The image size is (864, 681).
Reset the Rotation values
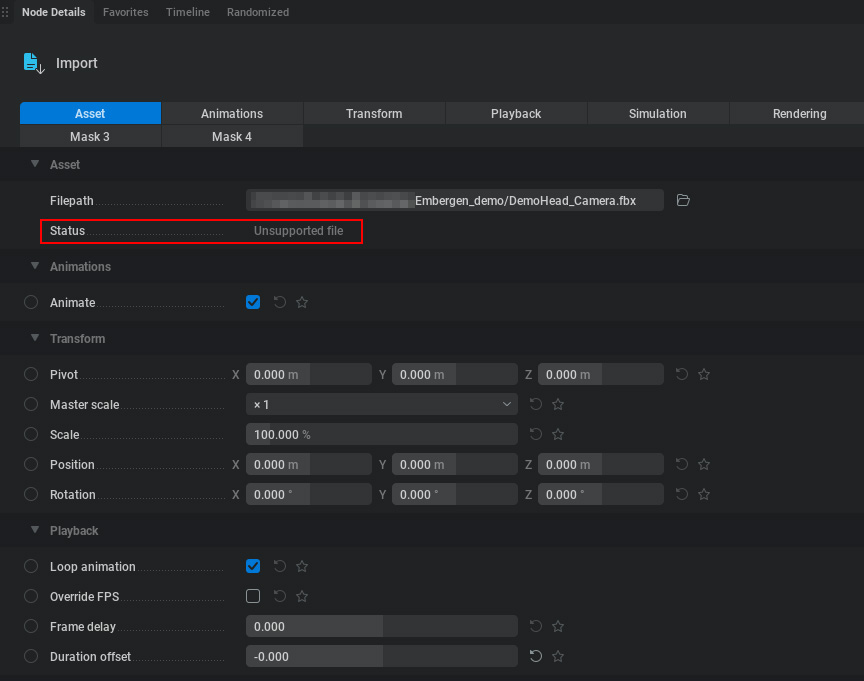[682, 495]
